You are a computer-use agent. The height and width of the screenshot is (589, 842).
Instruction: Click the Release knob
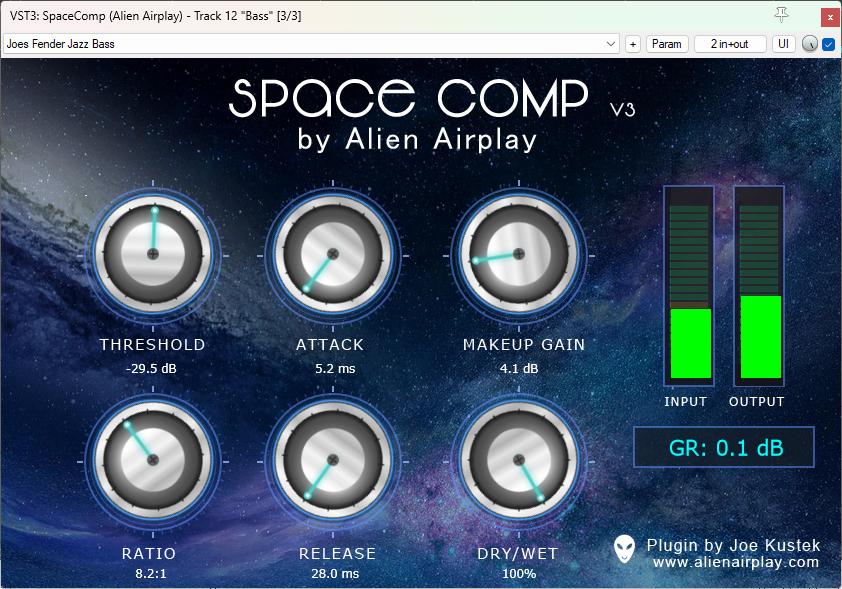(331, 460)
